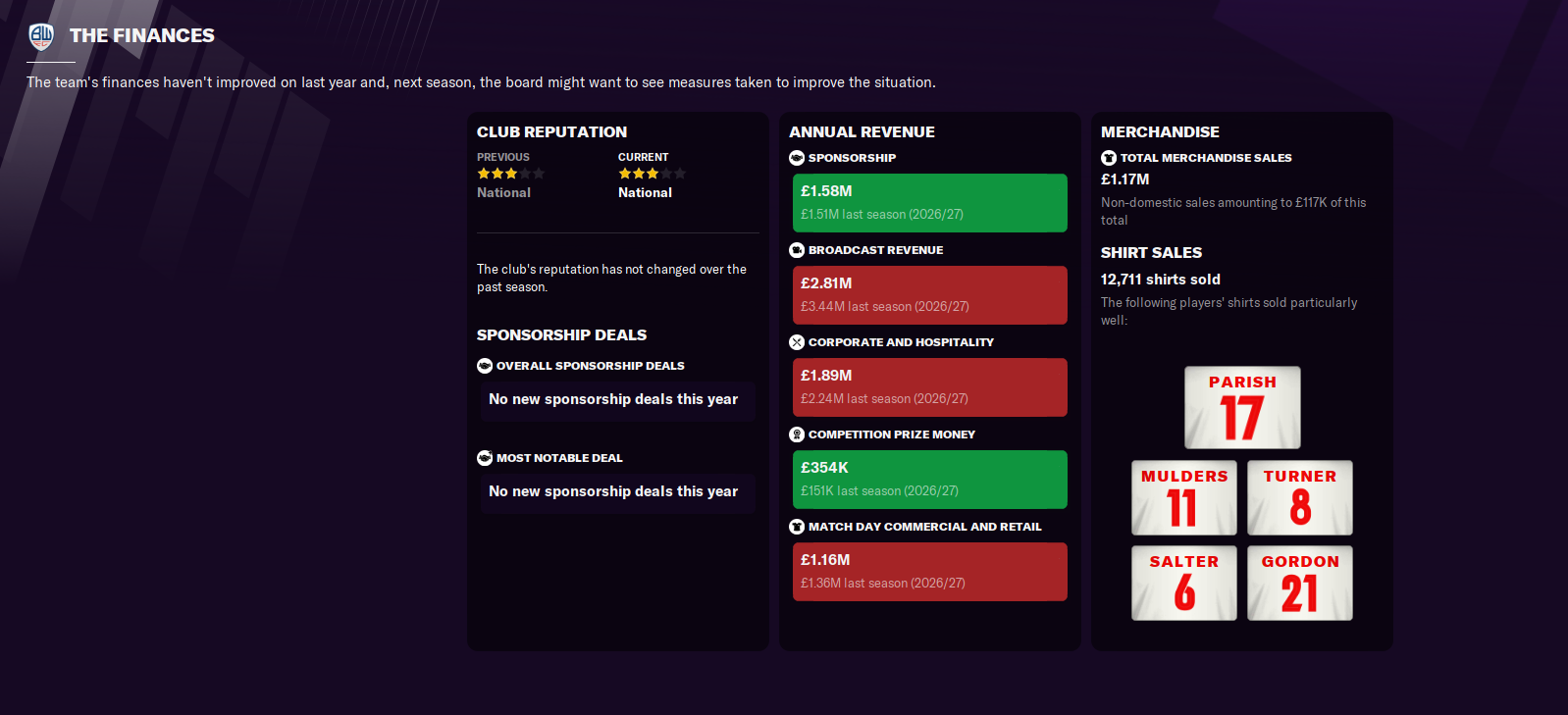Select the Turner number 8 shirt
The height and width of the screenshot is (715, 1568).
tap(1300, 497)
